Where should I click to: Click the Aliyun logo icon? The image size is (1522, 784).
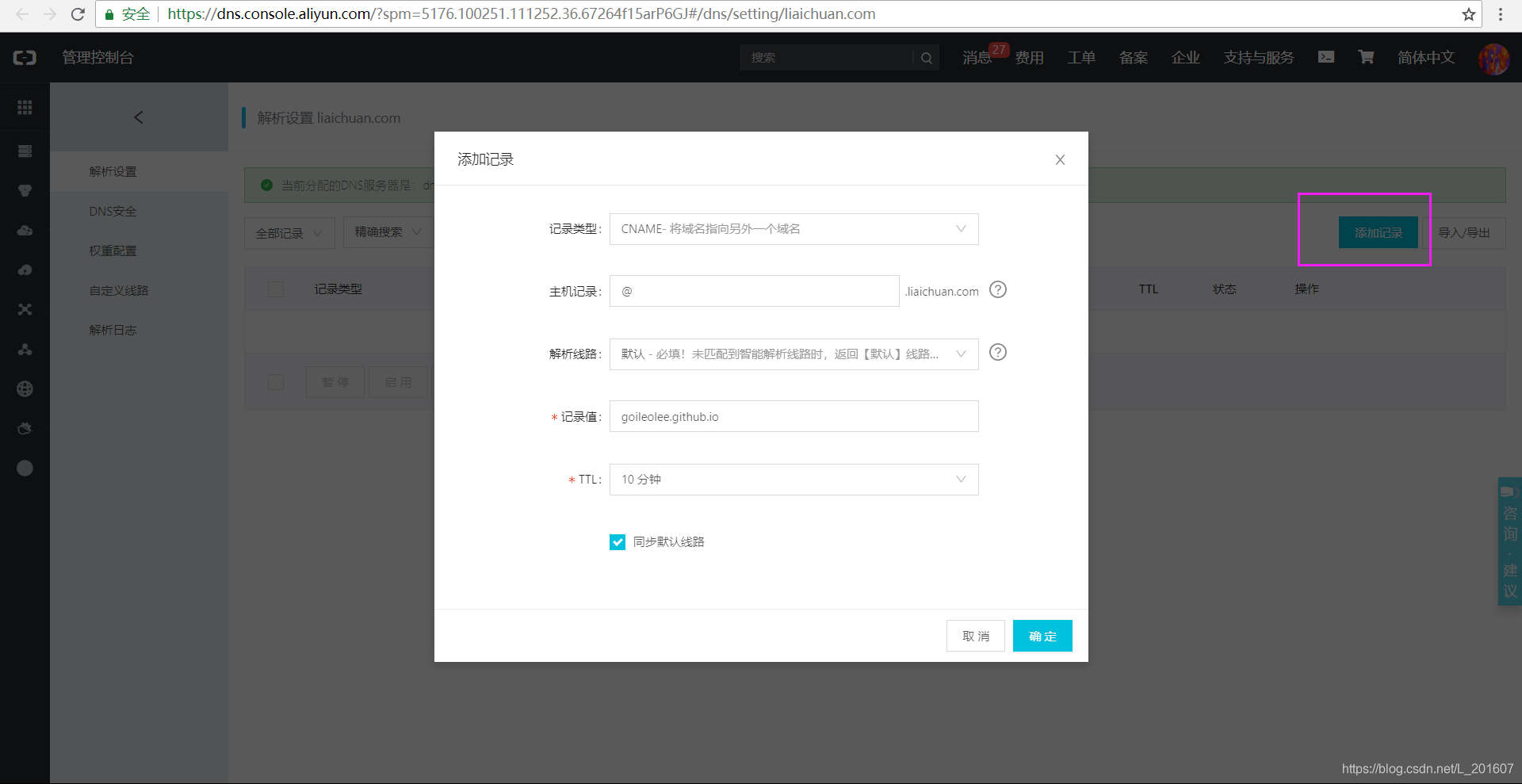coord(25,57)
